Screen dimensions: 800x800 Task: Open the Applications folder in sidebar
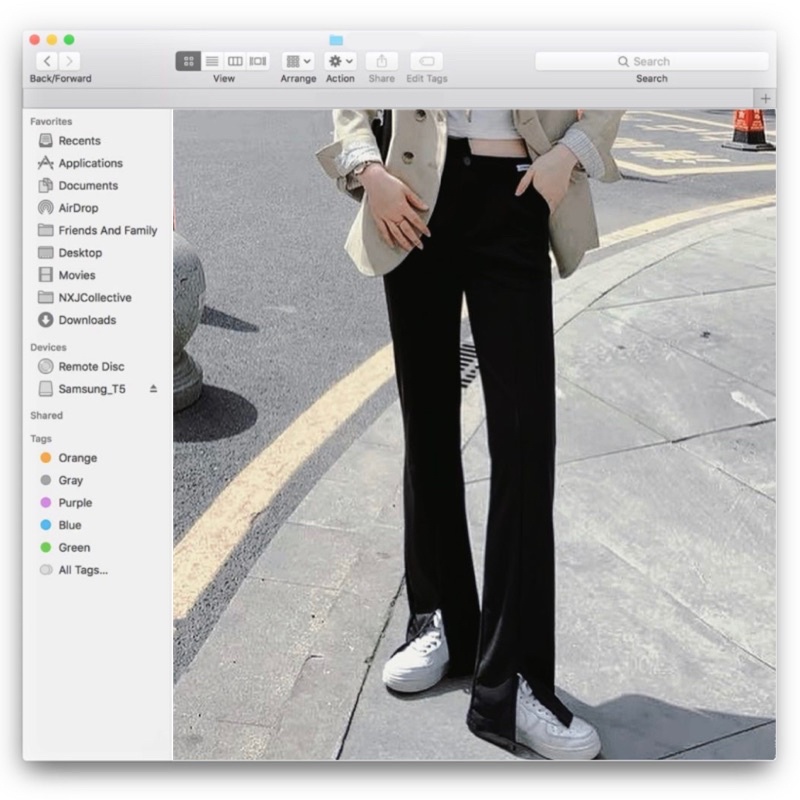[90, 163]
